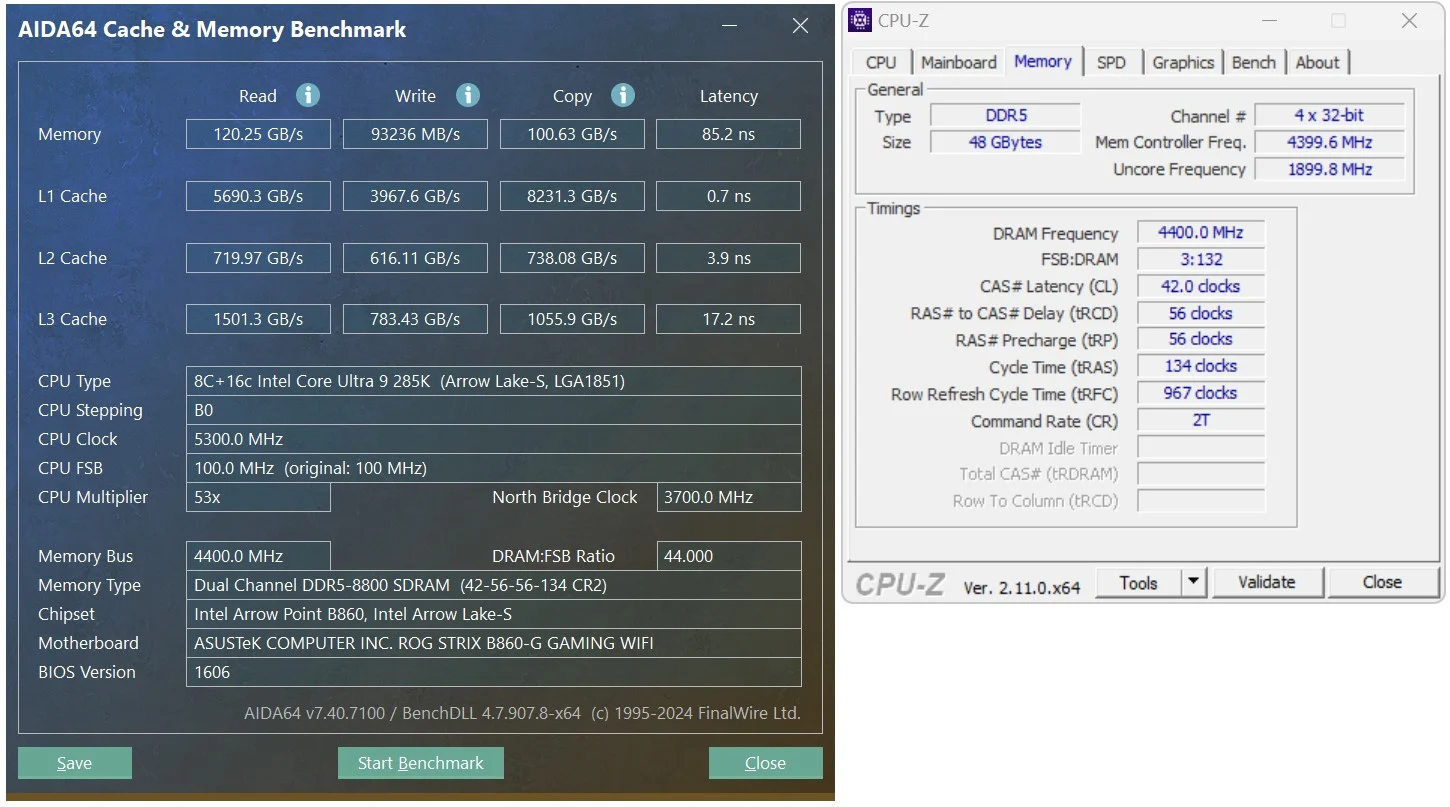The image size is (1450, 807).
Task: Close the CPU-Z window with the X
Action: coord(1408,20)
